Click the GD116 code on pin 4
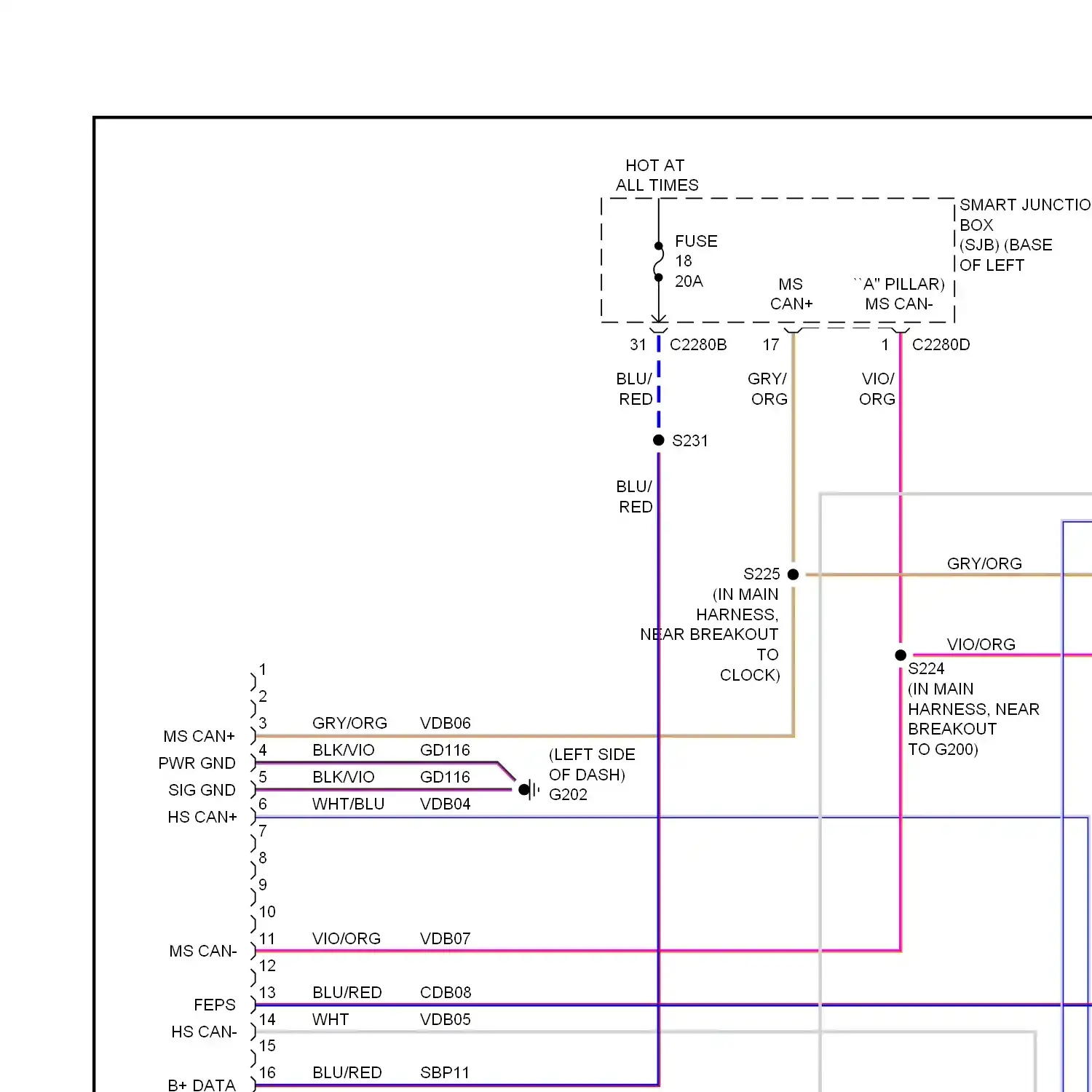Image resolution: width=1092 pixels, height=1092 pixels. pos(445,750)
